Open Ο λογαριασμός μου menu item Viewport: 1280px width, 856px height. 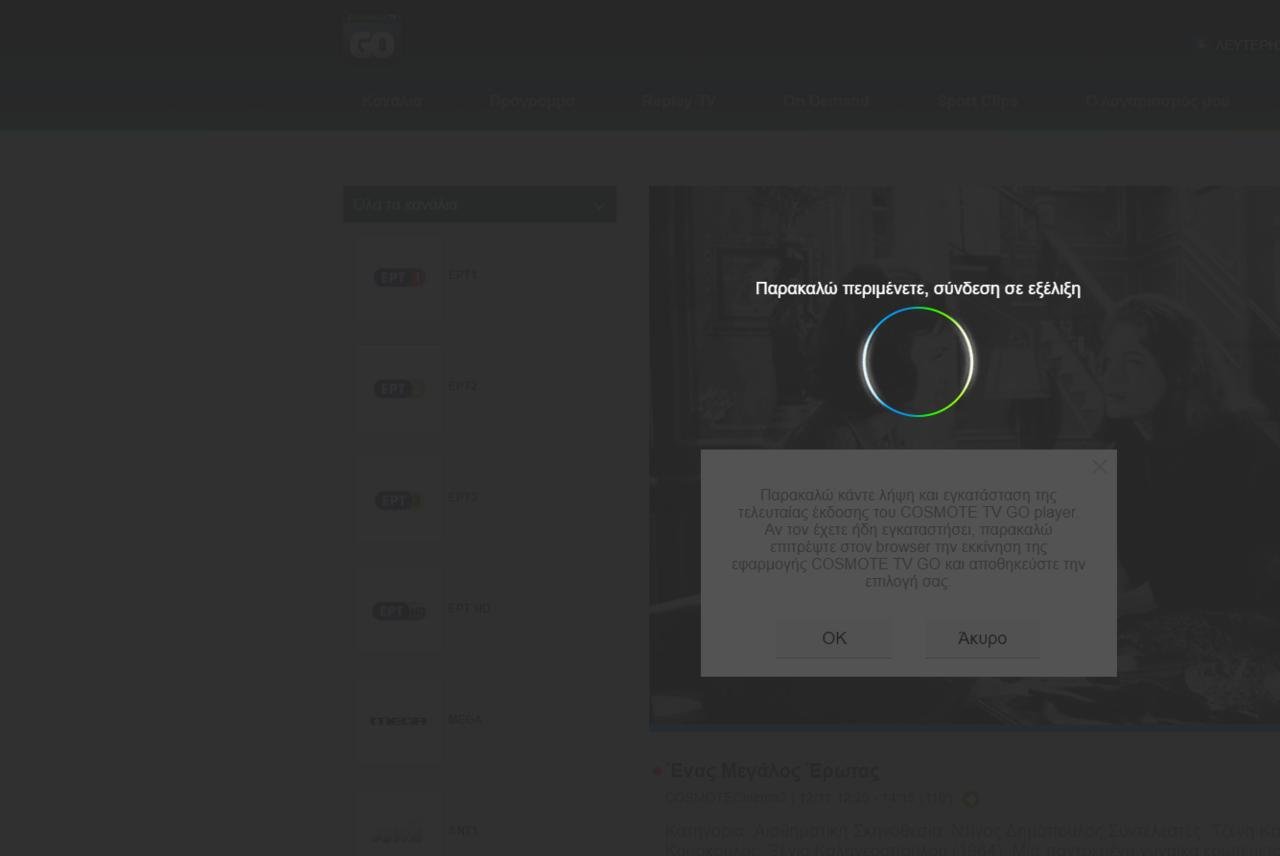[1157, 101]
